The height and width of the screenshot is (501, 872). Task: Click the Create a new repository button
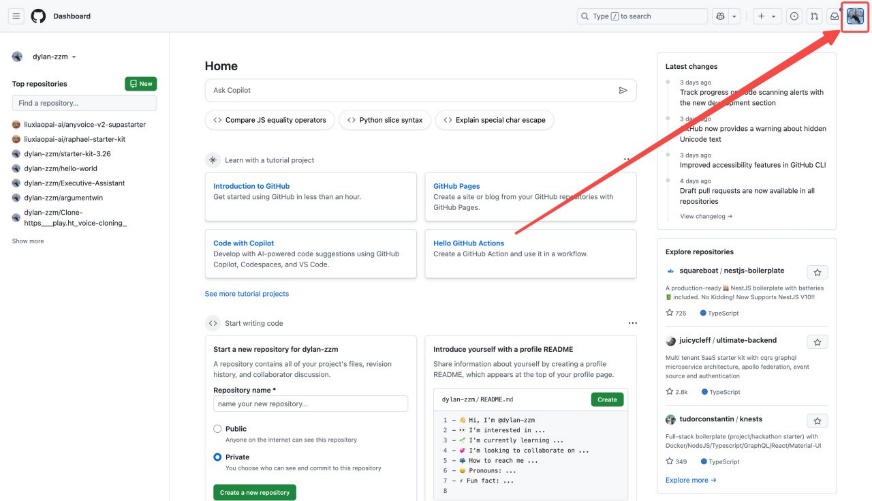254,492
